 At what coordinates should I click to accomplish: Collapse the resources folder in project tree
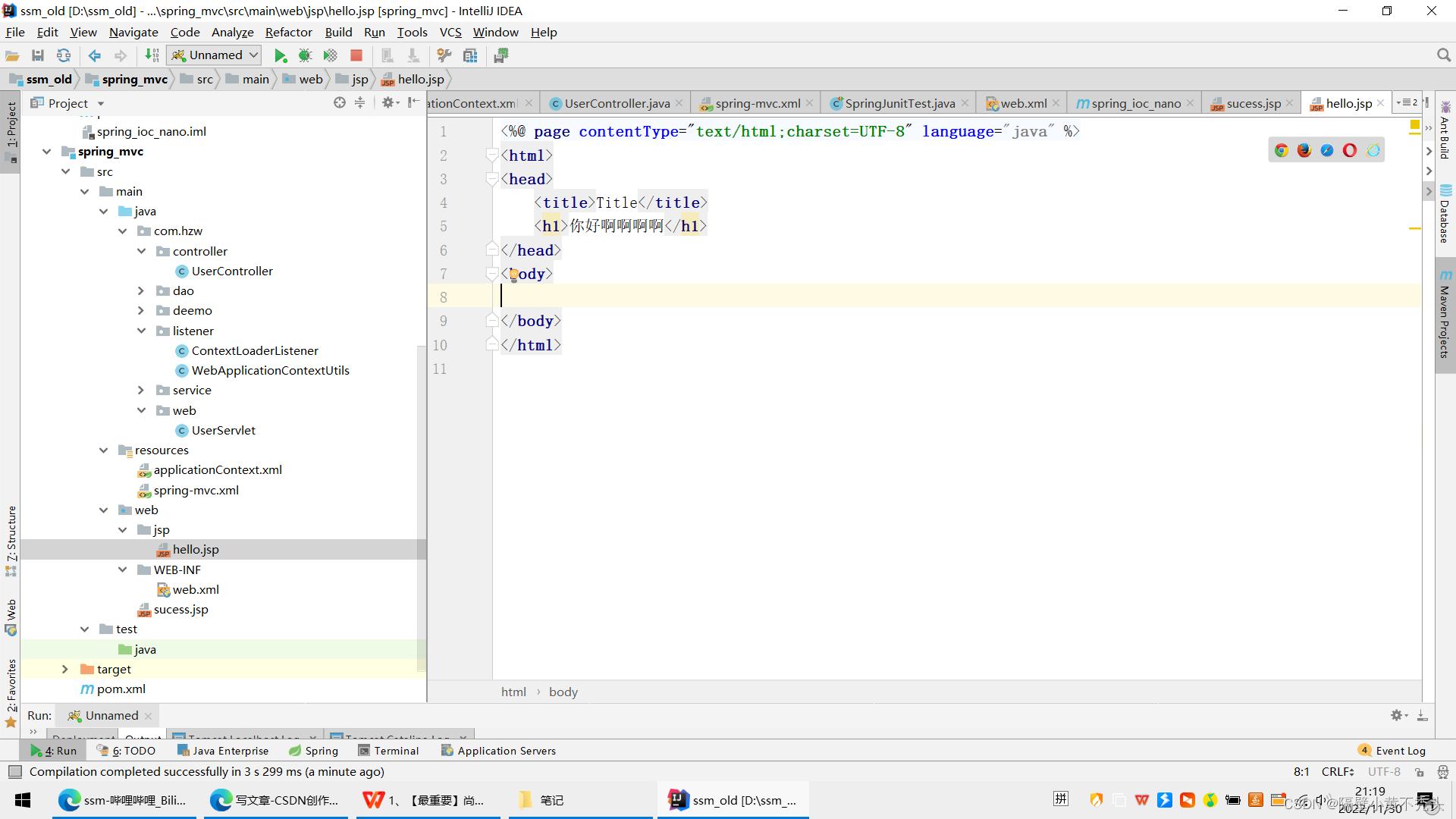click(103, 450)
